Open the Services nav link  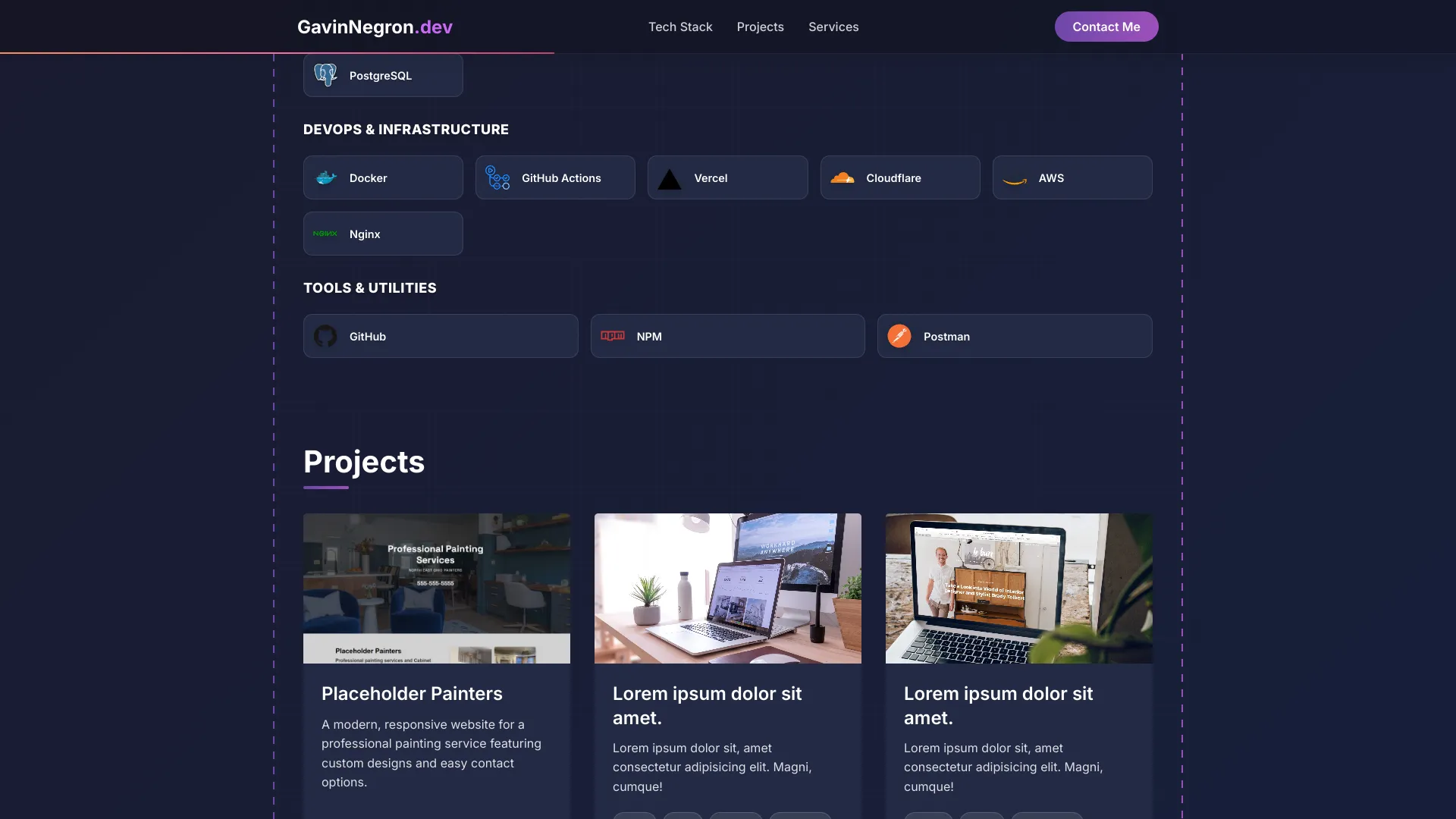[x=833, y=27]
